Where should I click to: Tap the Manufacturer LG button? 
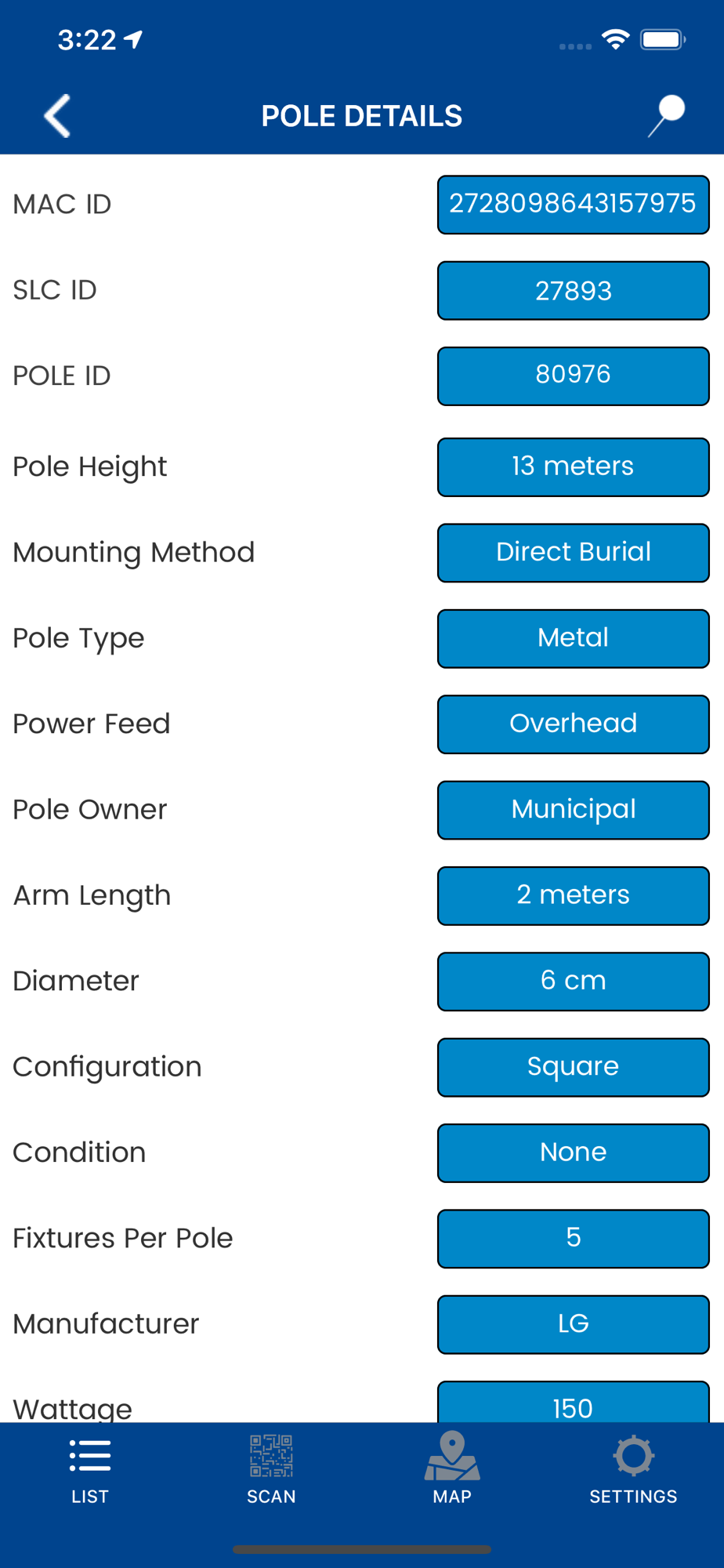[573, 1324]
